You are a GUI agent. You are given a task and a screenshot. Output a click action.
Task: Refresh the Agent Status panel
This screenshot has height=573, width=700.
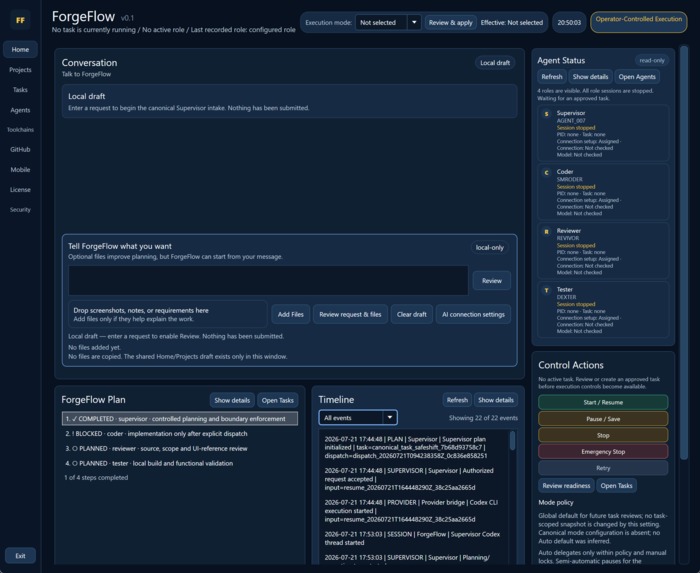tap(552, 77)
